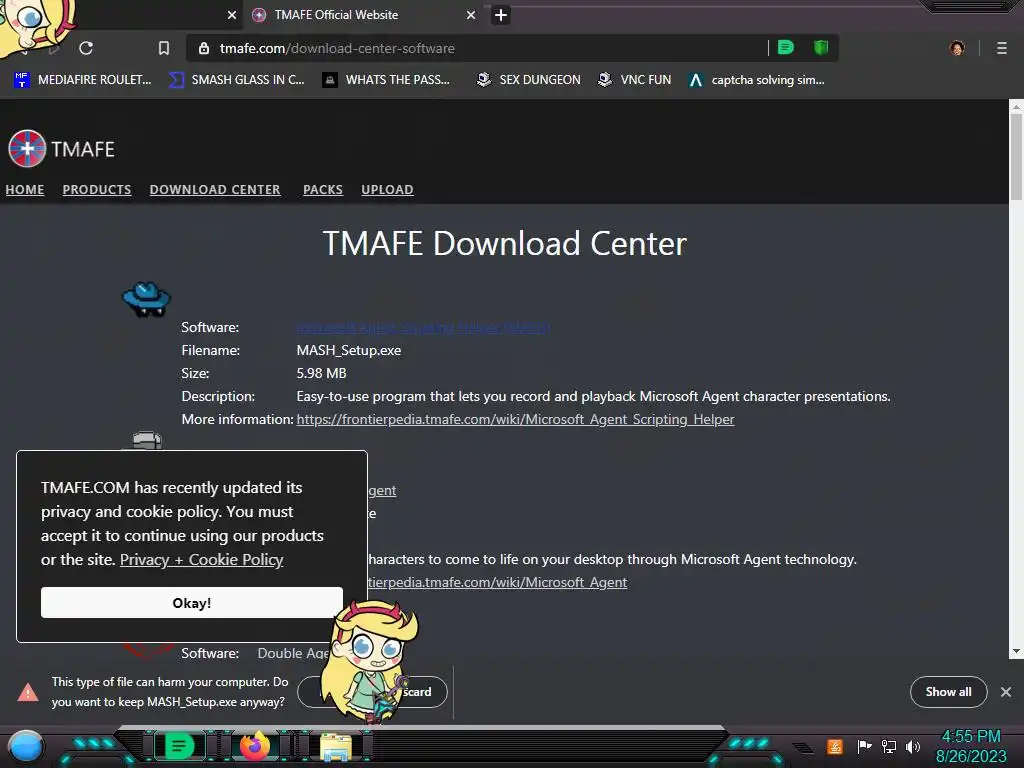Click the TMAFE logo in the header
This screenshot has height=768, width=1024.
[61, 149]
